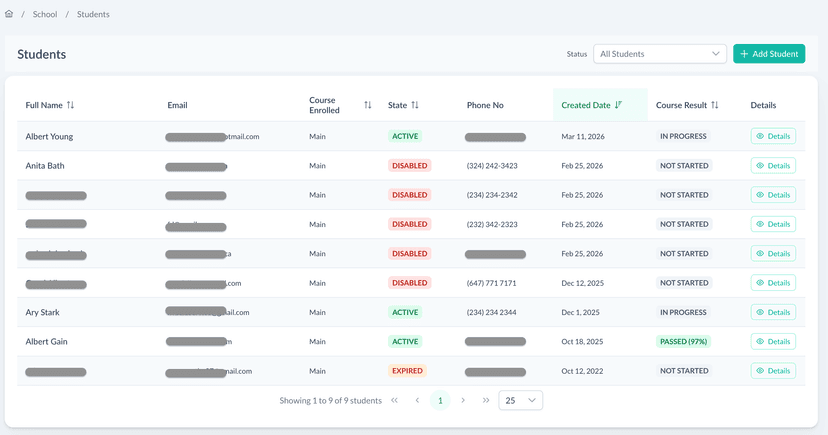Go to last page arrow
828x435 pixels.
486,401
